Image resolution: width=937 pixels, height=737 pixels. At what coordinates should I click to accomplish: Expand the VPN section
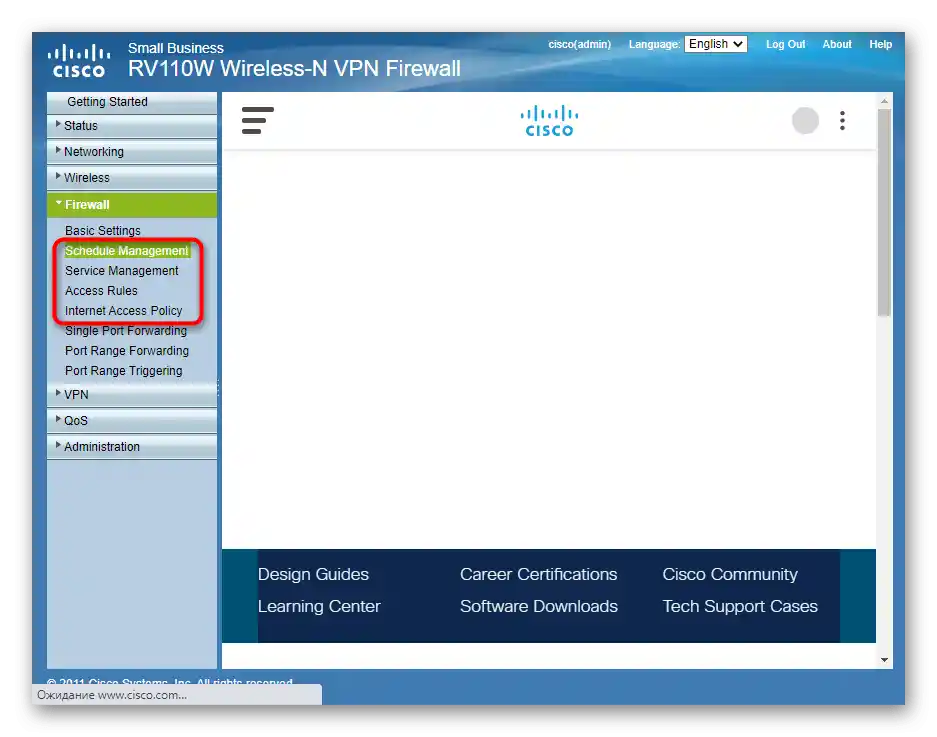point(132,395)
